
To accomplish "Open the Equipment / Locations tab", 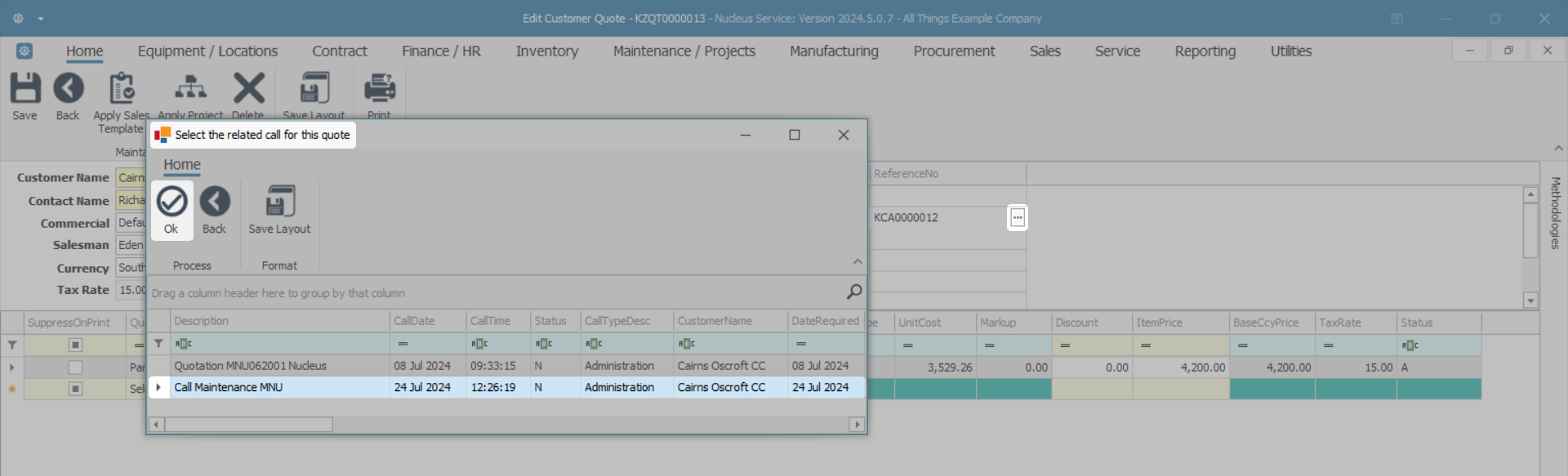I will [207, 51].
